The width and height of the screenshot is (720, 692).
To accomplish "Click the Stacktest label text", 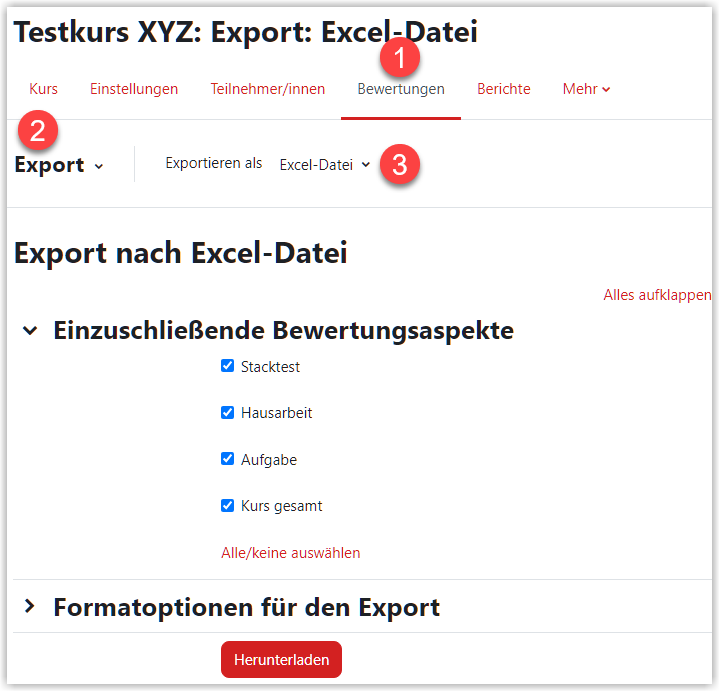I will (270, 367).
